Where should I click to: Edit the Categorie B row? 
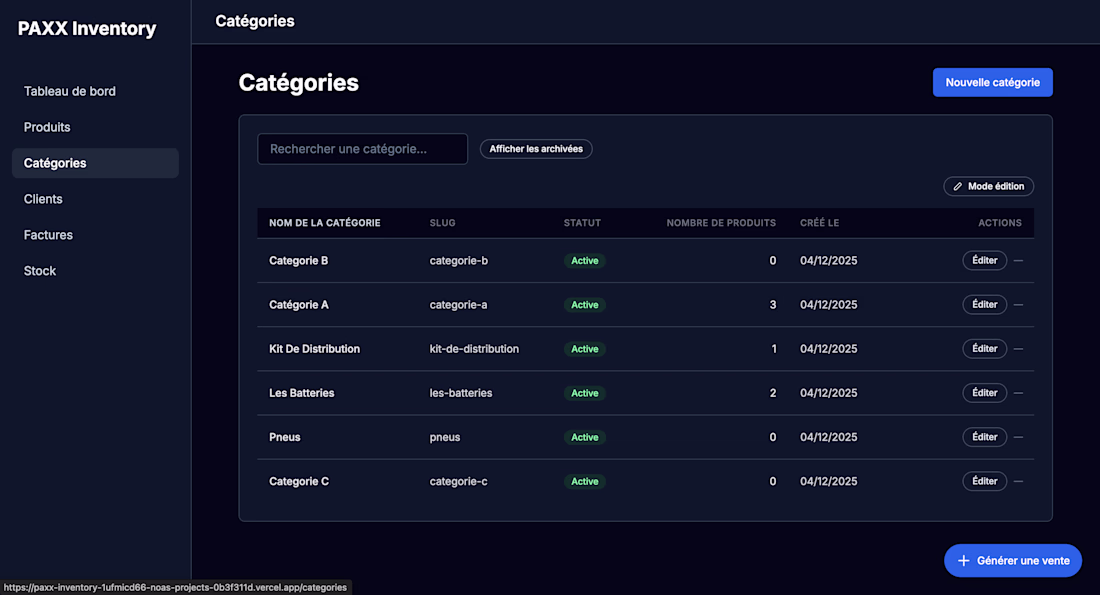pos(984,261)
